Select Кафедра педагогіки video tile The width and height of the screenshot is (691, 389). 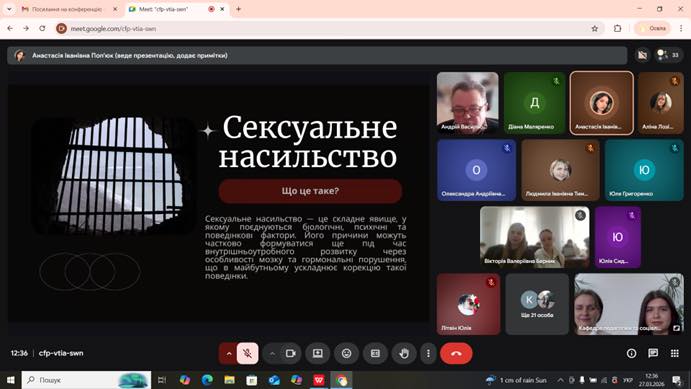coord(629,304)
